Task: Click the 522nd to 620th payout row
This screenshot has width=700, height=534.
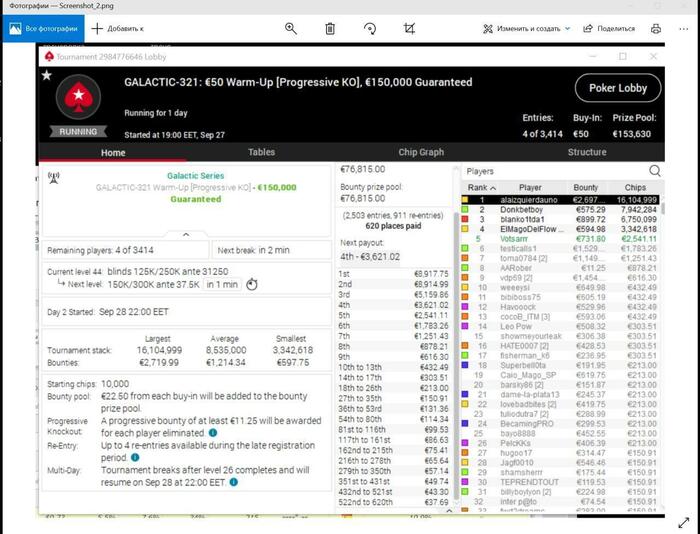Action: (393, 502)
